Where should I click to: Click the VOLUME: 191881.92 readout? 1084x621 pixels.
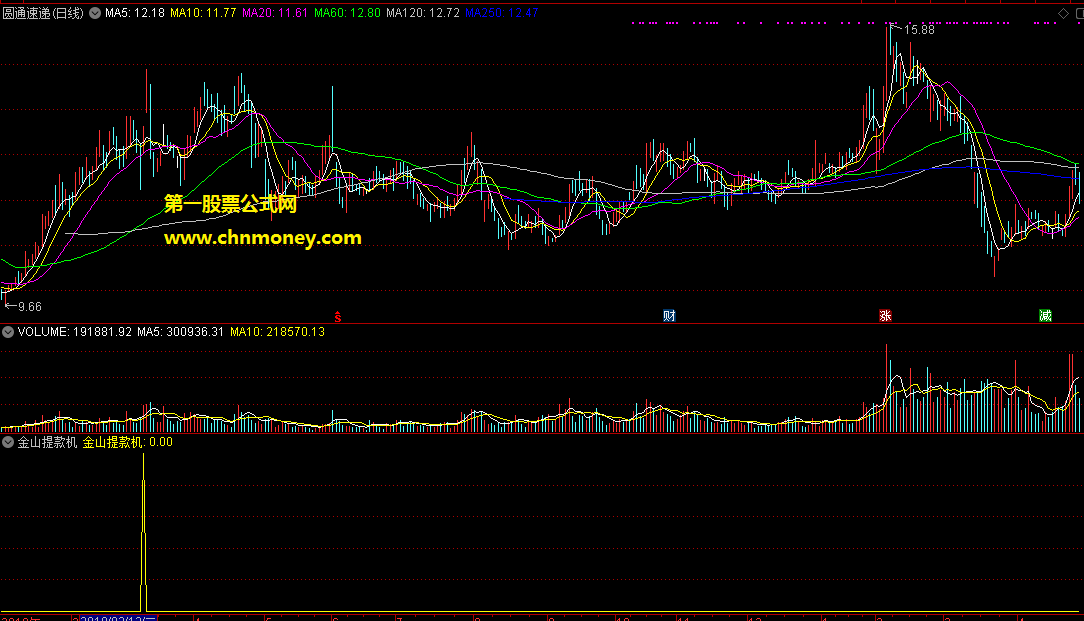tap(75, 332)
